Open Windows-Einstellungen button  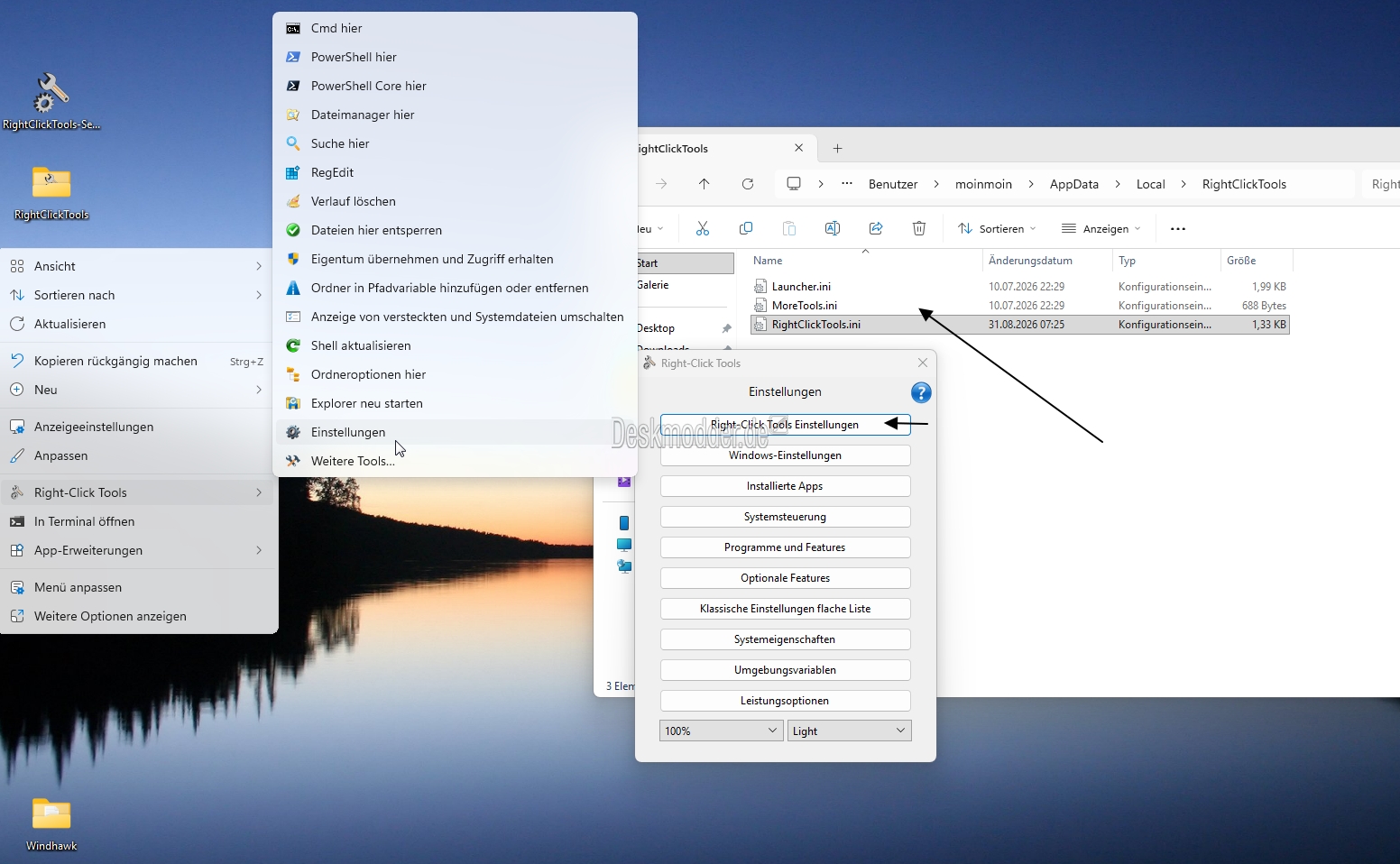785,455
